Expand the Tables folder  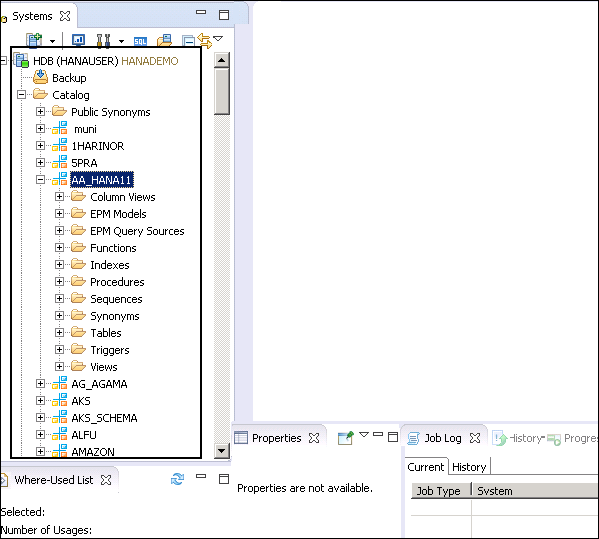tap(59, 332)
